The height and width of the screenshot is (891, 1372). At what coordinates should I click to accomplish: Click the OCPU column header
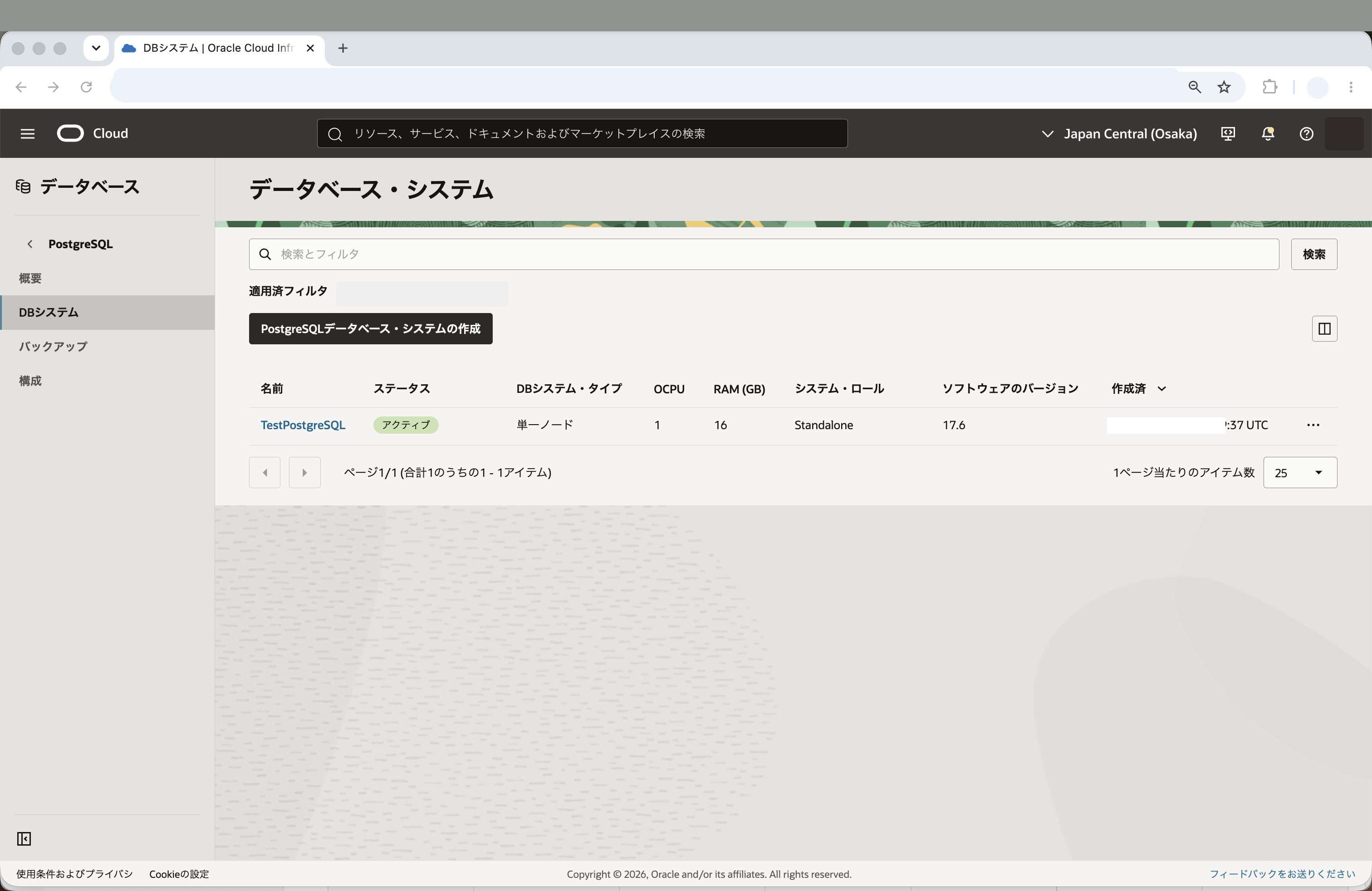[x=669, y=389]
